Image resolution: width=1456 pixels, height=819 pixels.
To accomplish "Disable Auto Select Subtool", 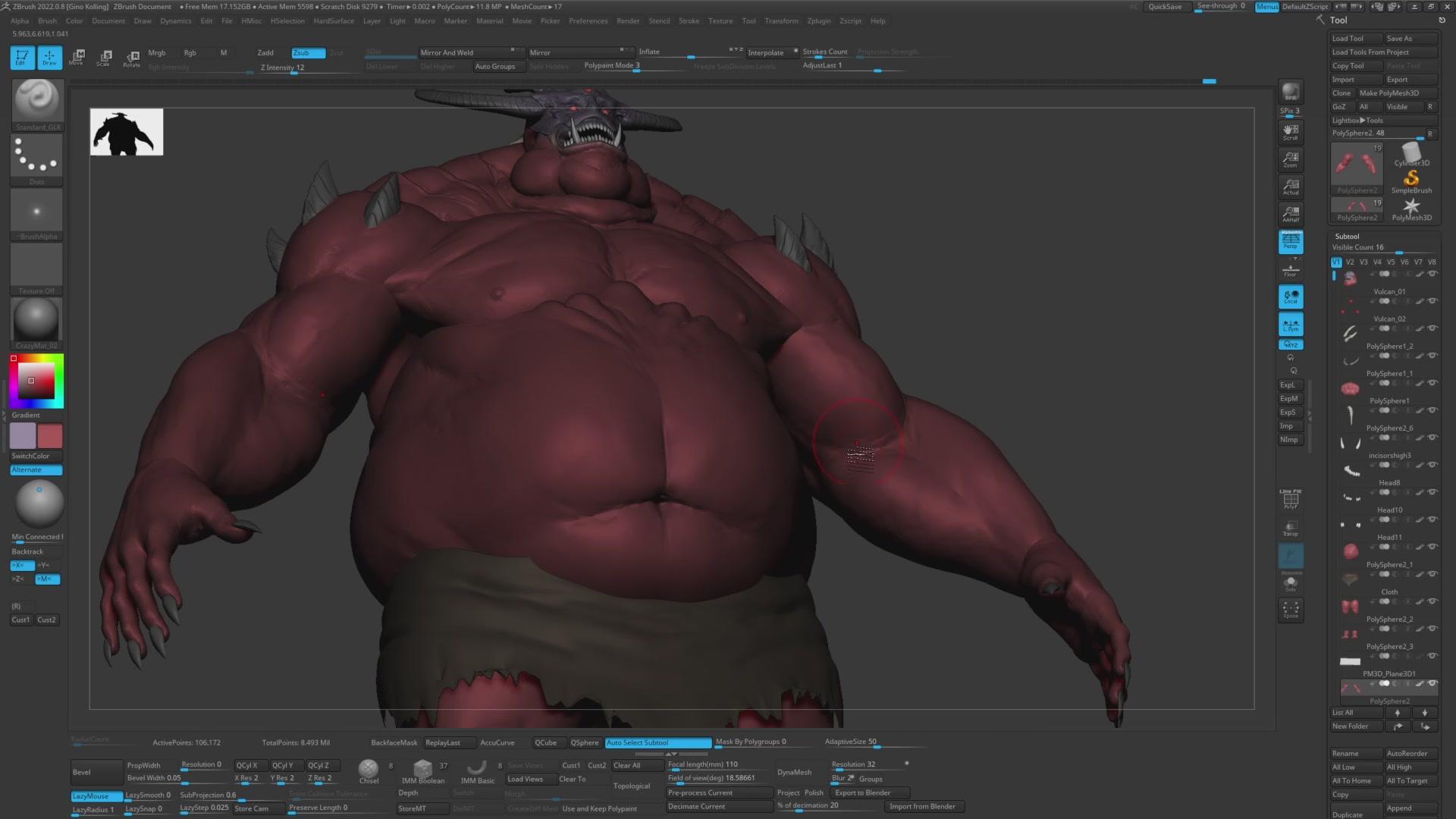I will click(657, 742).
